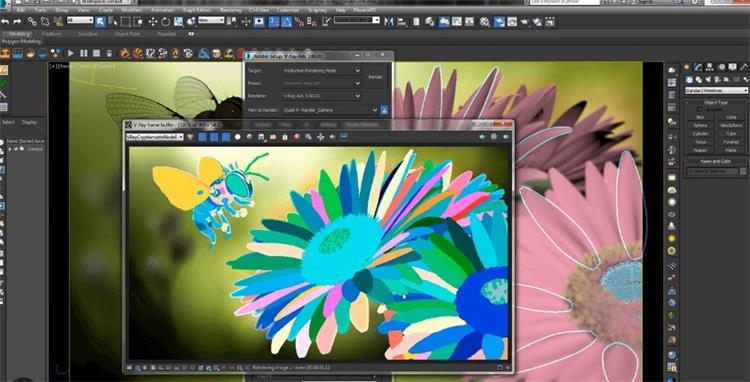Click the Cameras category icon in Create panel
Screen dimensions: 750x382
pos(717,79)
